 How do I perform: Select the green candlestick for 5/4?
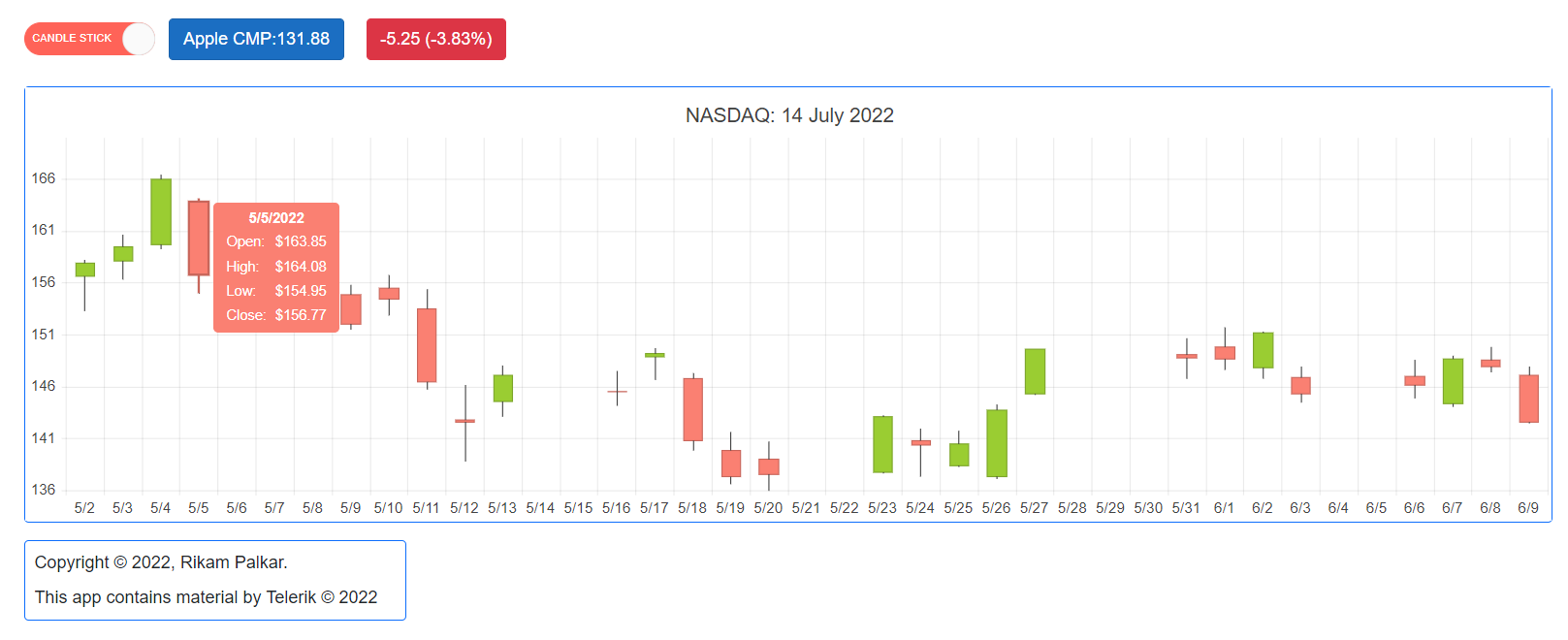(x=161, y=211)
